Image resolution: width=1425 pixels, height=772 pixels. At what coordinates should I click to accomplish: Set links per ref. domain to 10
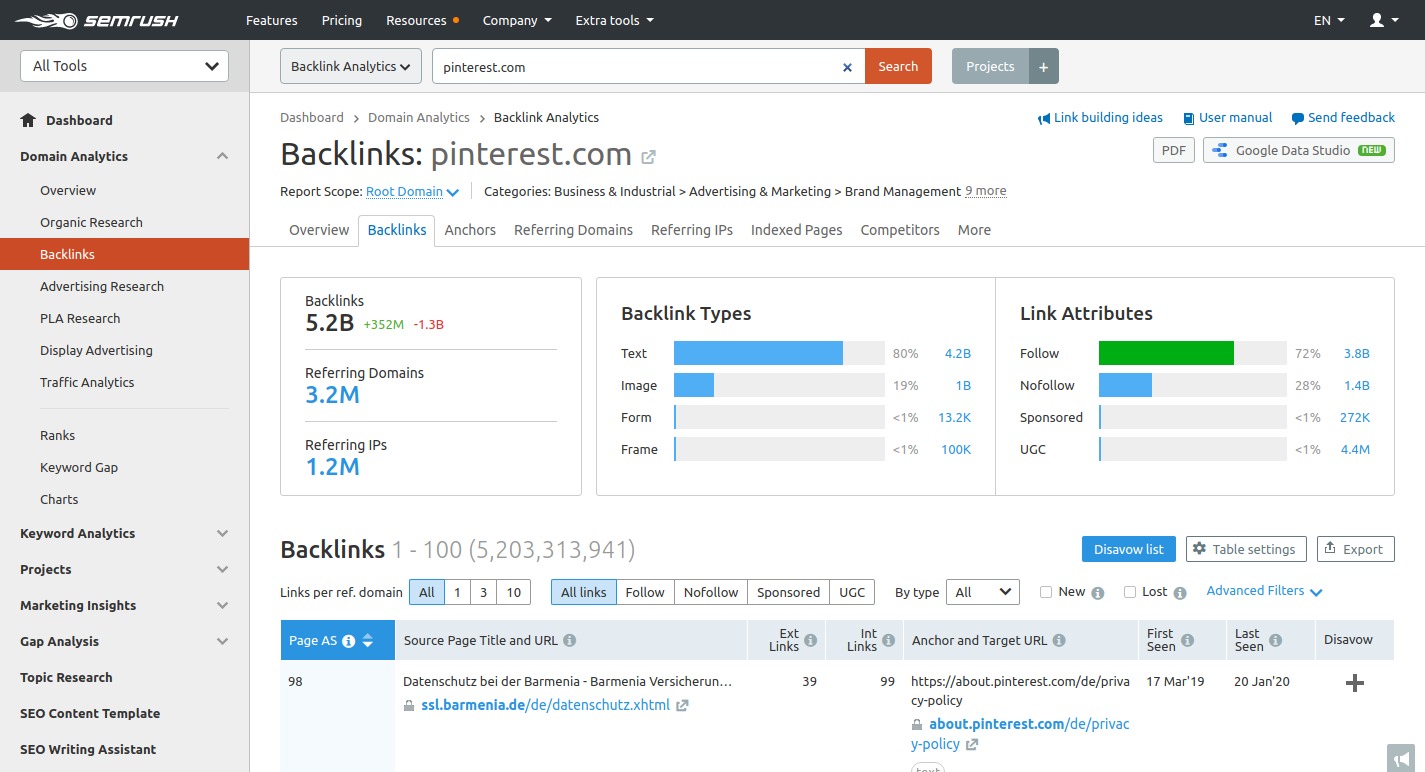(514, 592)
